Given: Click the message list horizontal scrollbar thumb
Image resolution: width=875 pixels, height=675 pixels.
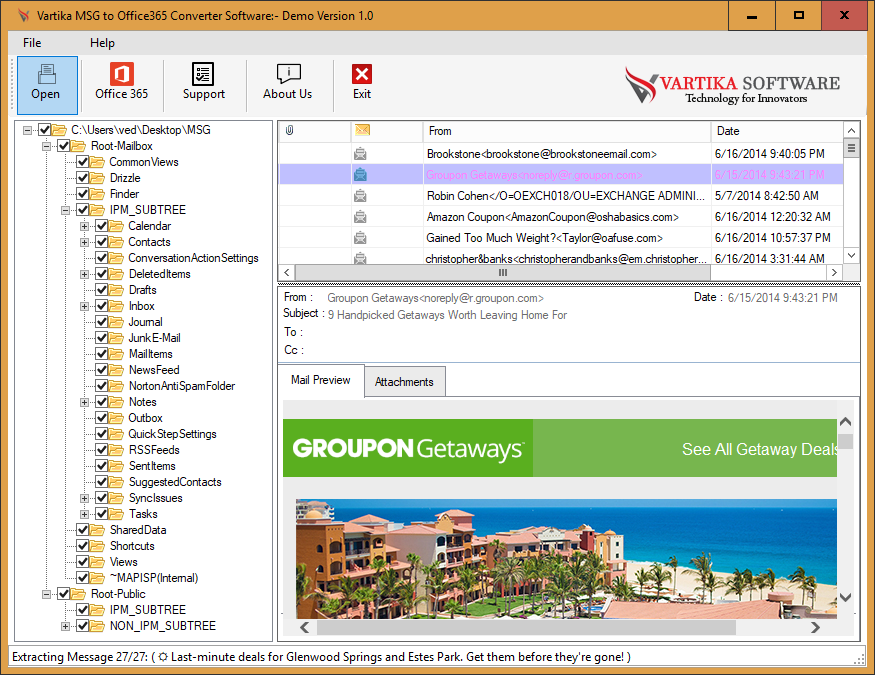Looking at the screenshot, I should coord(503,273).
